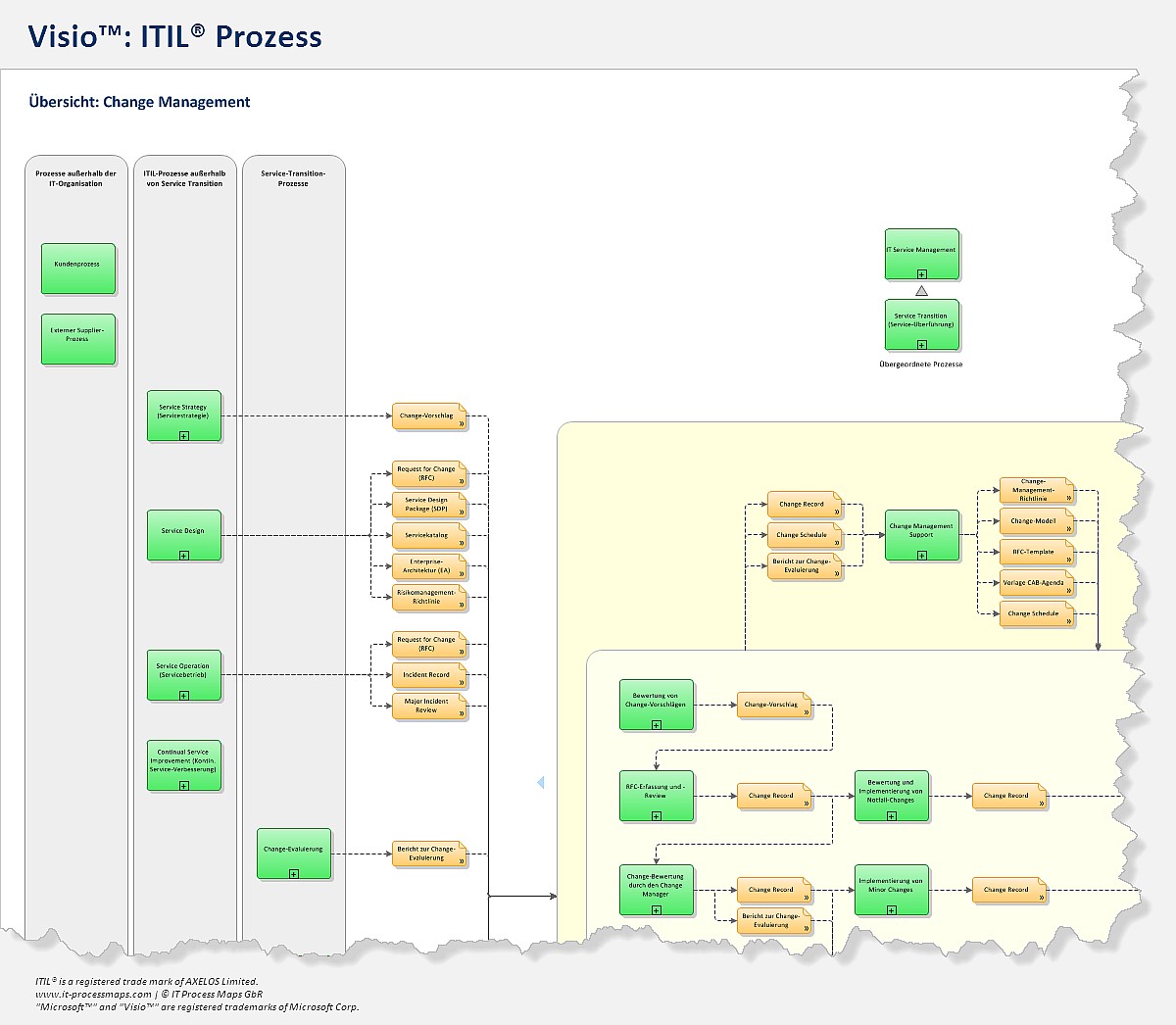Click the chevron icon on Servicekatalog
The height and width of the screenshot is (1025, 1176).
coord(461,542)
